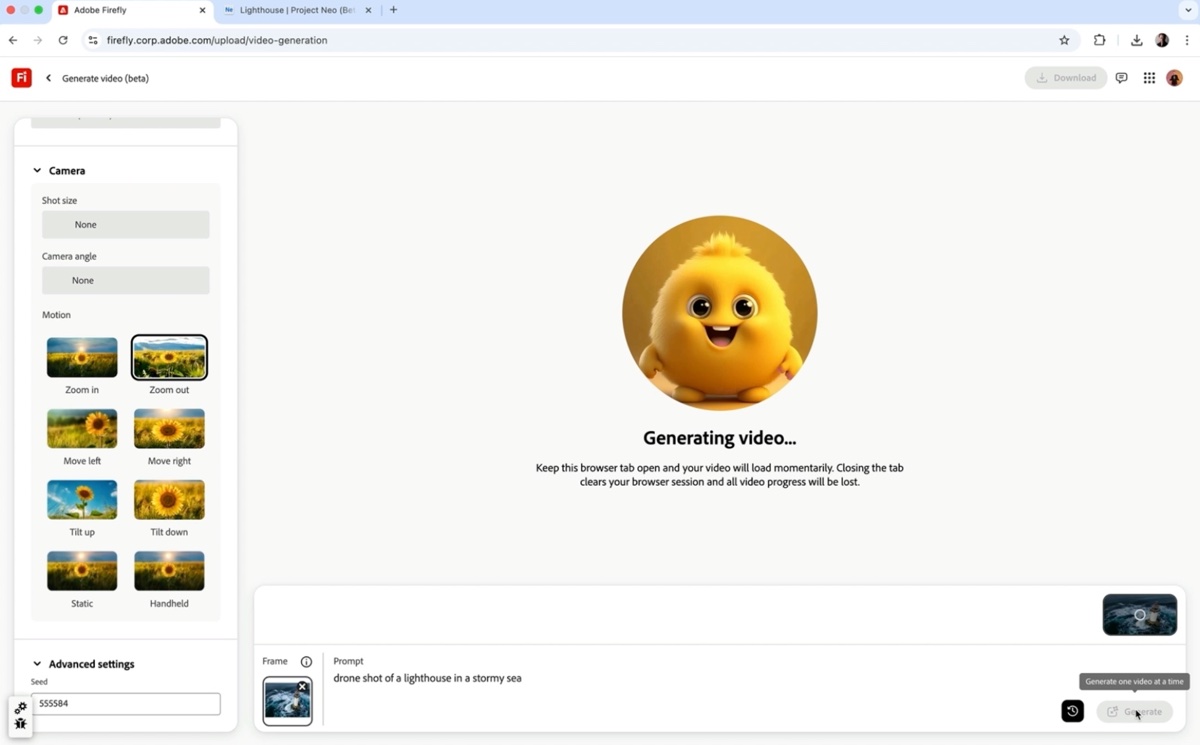1200x745 pixels.
Task: Open the apps grid switcher icon
Action: pyautogui.click(x=1149, y=78)
